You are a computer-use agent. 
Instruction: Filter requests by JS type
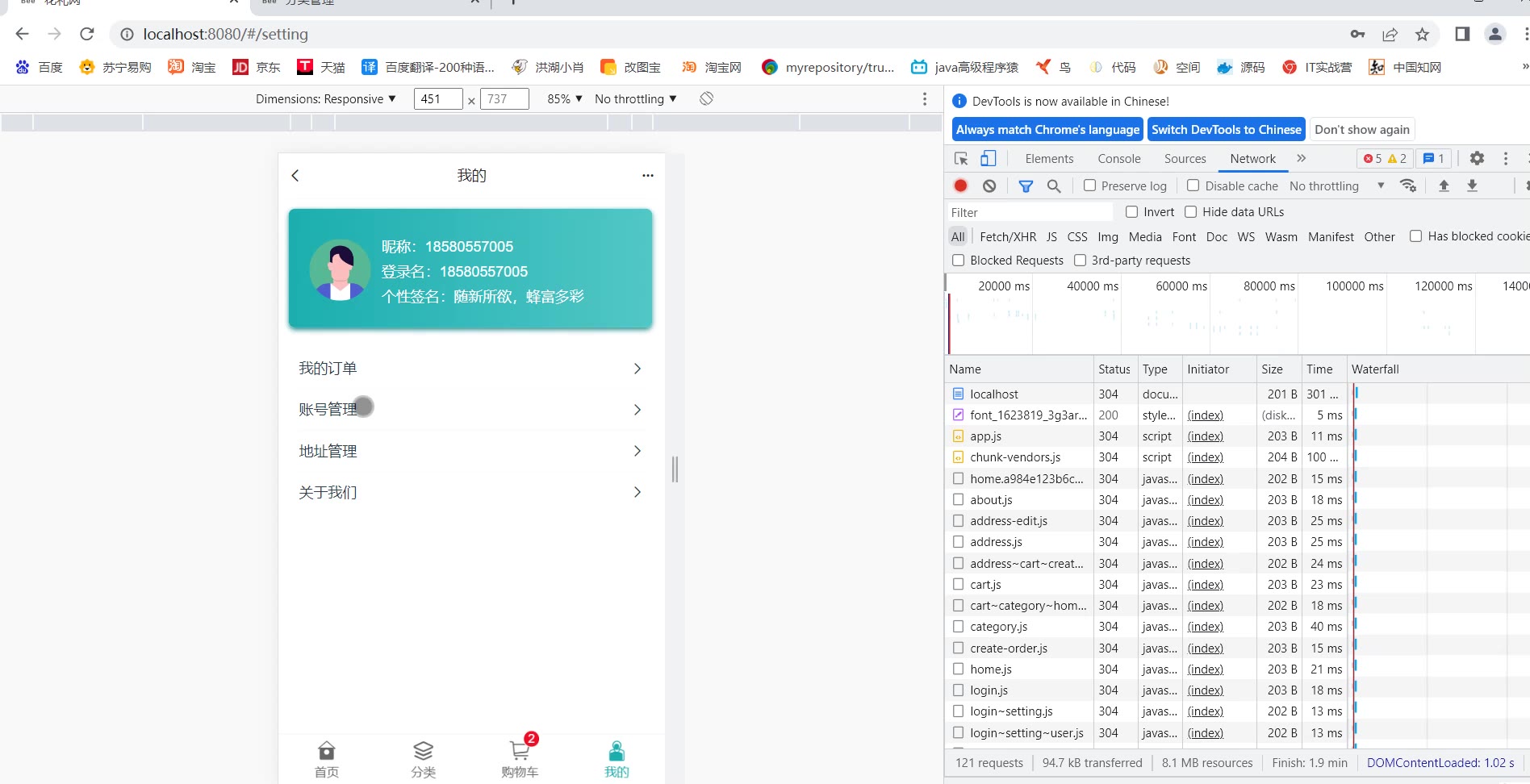(x=1051, y=236)
